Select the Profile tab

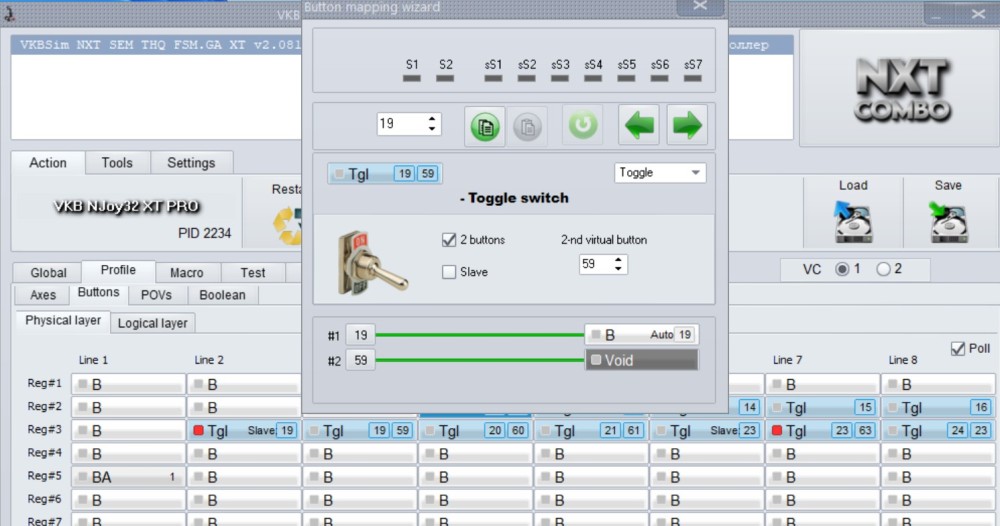(119, 270)
